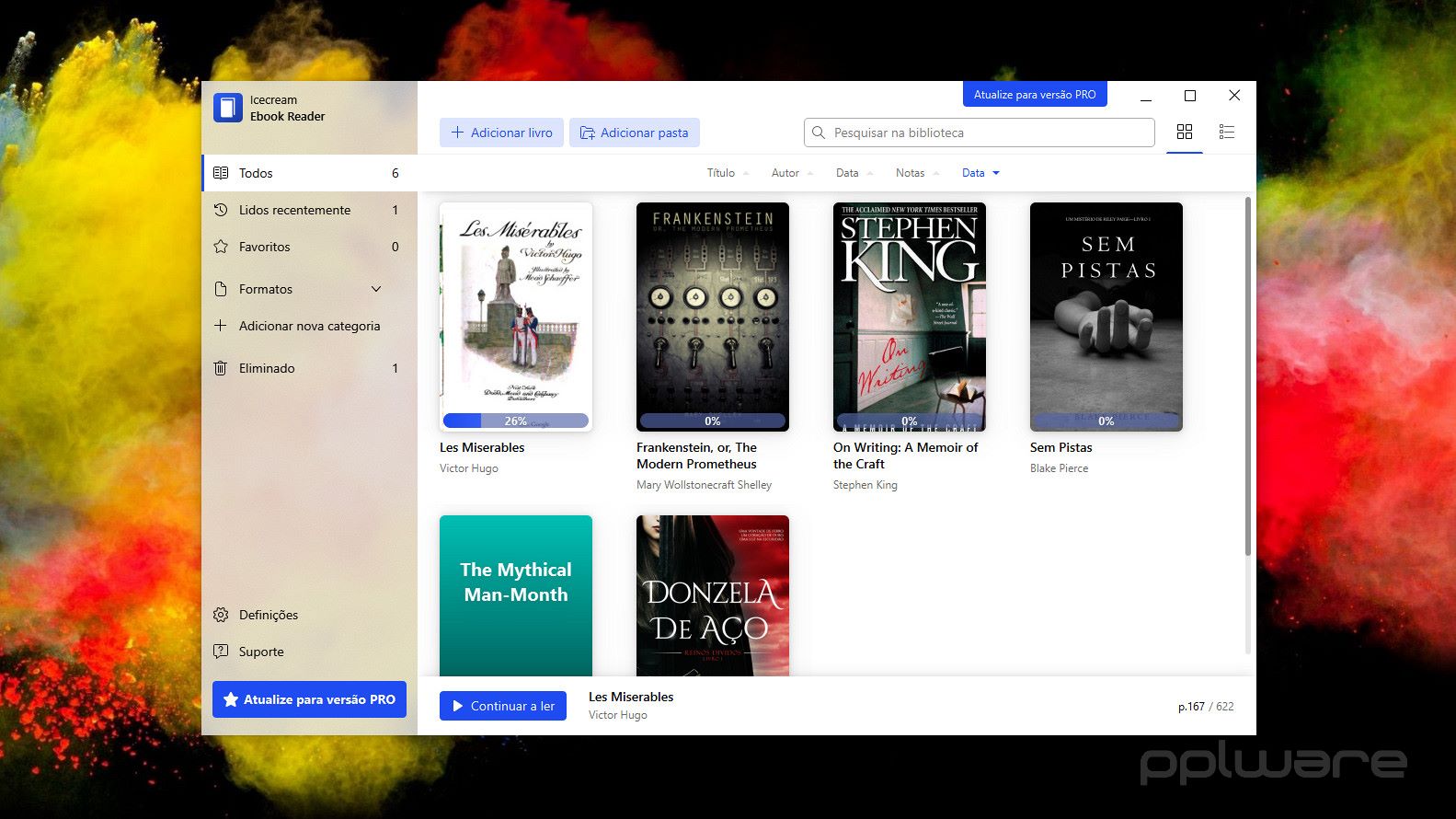Image resolution: width=1456 pixels, height=819 pixels.
Task: Click the Pesquisar na biblioteca search field
Action: point(989,133)
